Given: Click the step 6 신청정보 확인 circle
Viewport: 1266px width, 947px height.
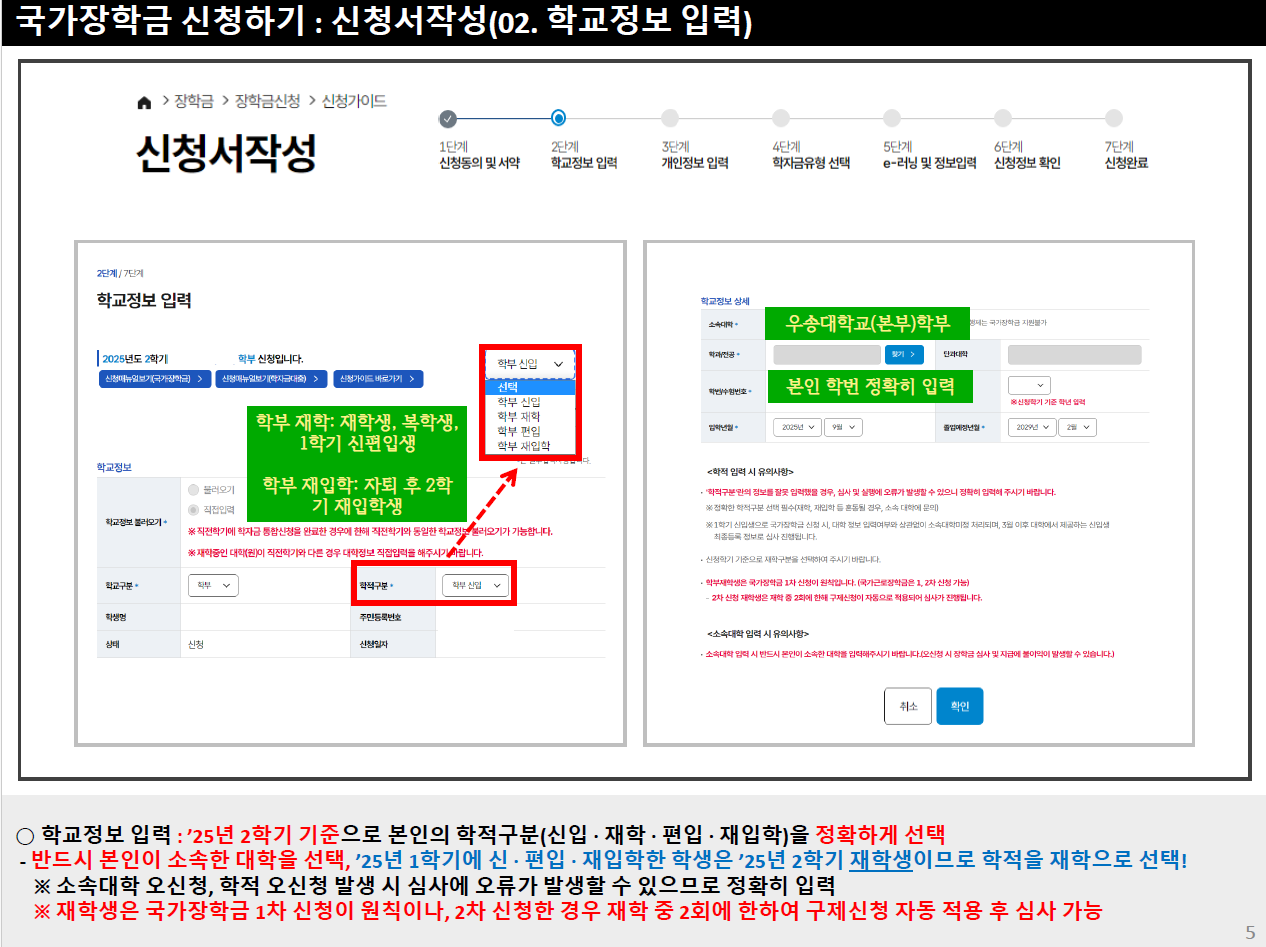Looking at the screenshot, I should coord(1003,119).
